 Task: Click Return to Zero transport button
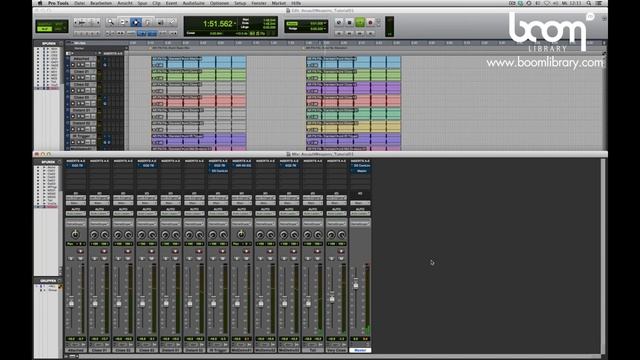coord(338,33)
